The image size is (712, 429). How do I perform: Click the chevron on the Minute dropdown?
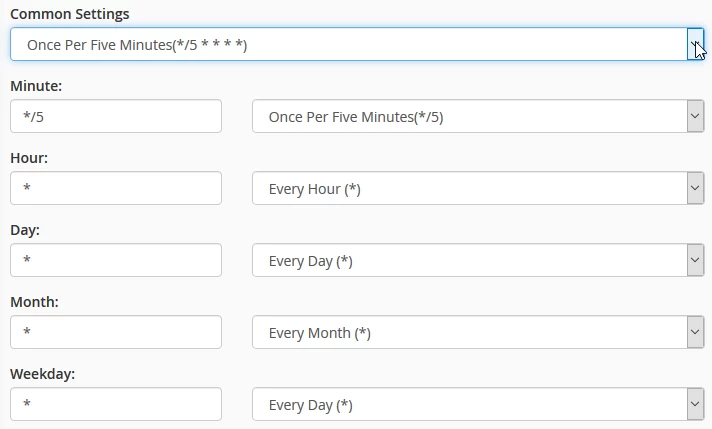tap(695, 116)
